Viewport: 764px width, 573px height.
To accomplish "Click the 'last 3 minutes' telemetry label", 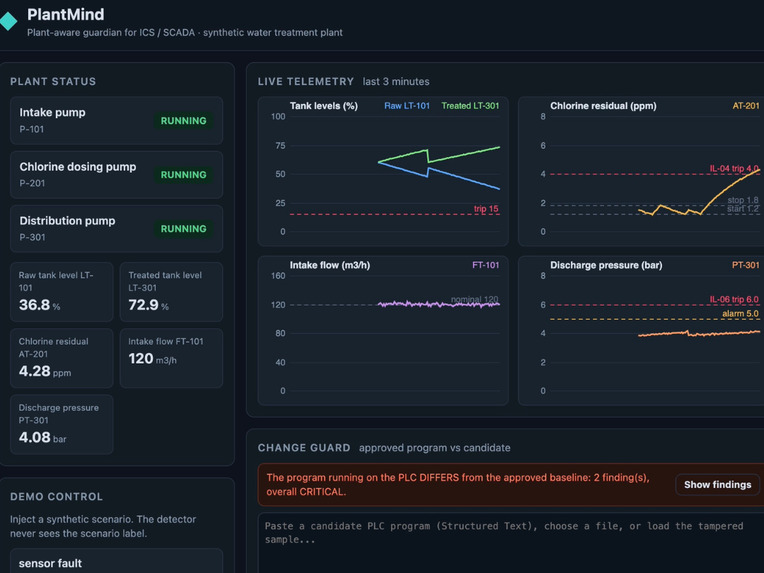I will coord(396,82).
